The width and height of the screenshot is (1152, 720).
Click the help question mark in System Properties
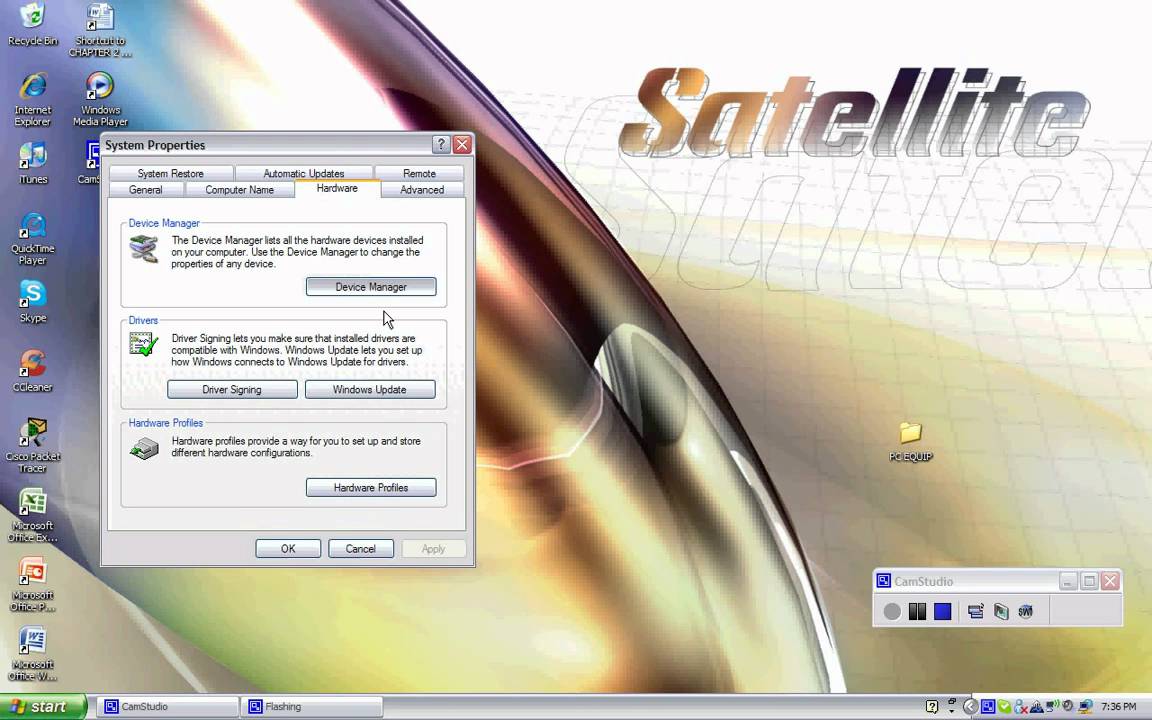(441, 144)
